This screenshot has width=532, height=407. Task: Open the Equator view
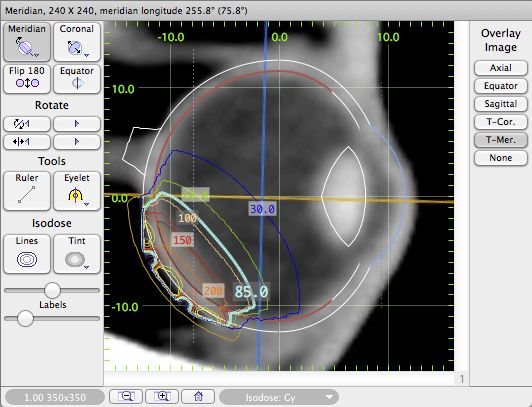pos(77,79)
